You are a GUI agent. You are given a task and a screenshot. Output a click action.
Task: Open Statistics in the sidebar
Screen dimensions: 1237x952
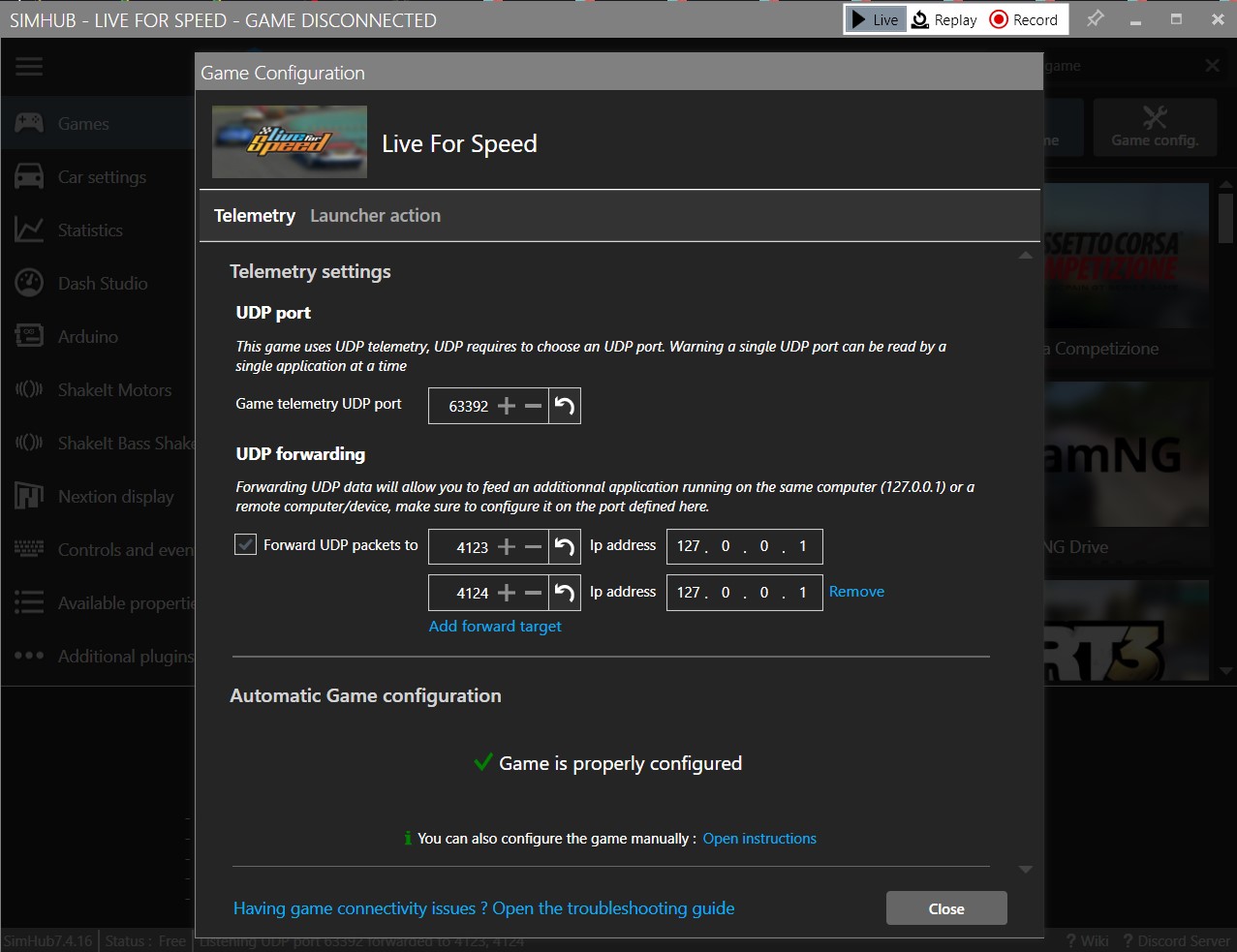click(x=98, y=230)
